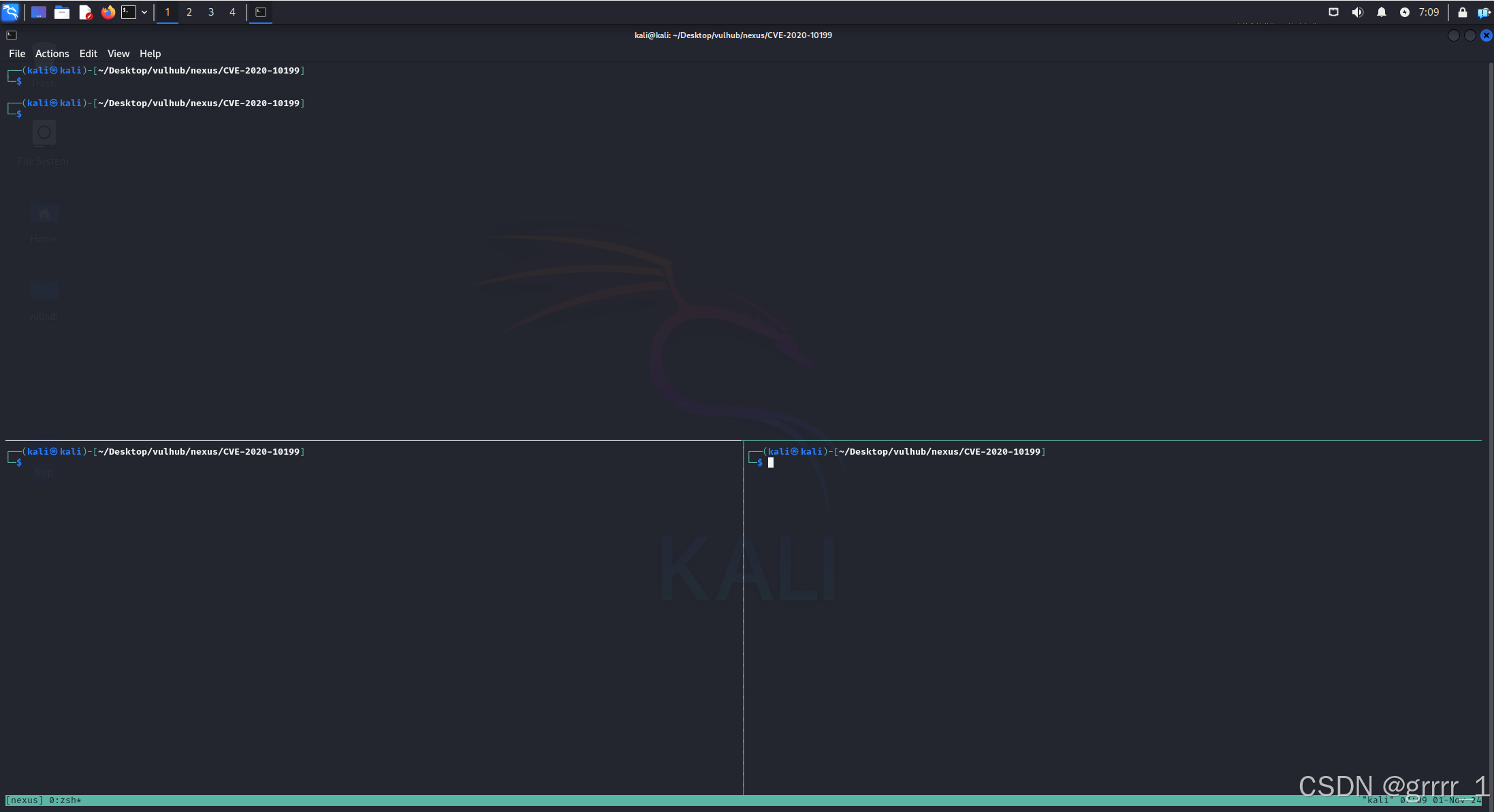Open the volume control icon
Image resolution: width=1494 pixels, height=812 pixels.
click(x=1357, y=12)
